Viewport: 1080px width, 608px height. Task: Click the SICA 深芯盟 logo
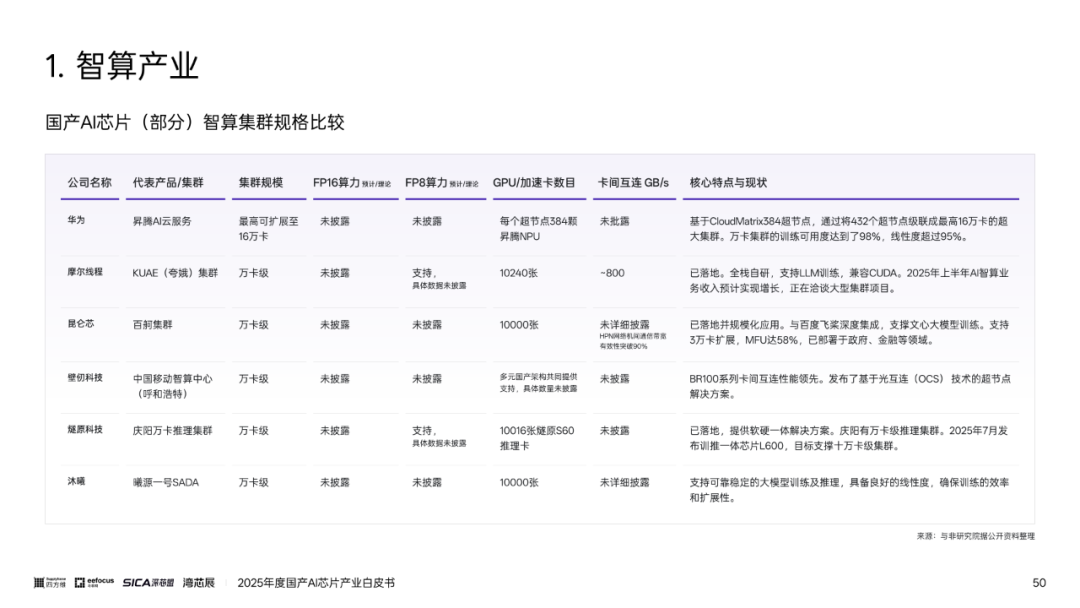[148, 583]
